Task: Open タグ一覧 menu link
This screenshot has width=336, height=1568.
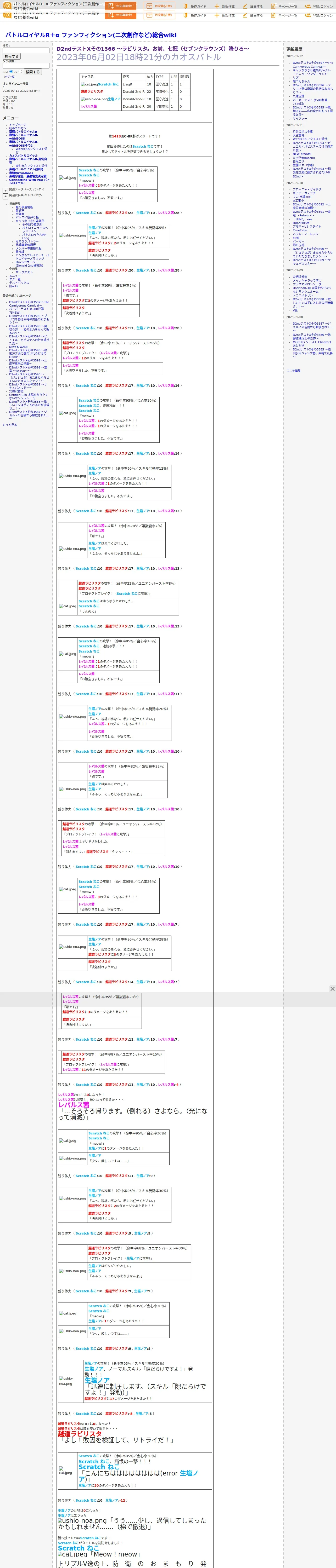Action: pos(15,279)
